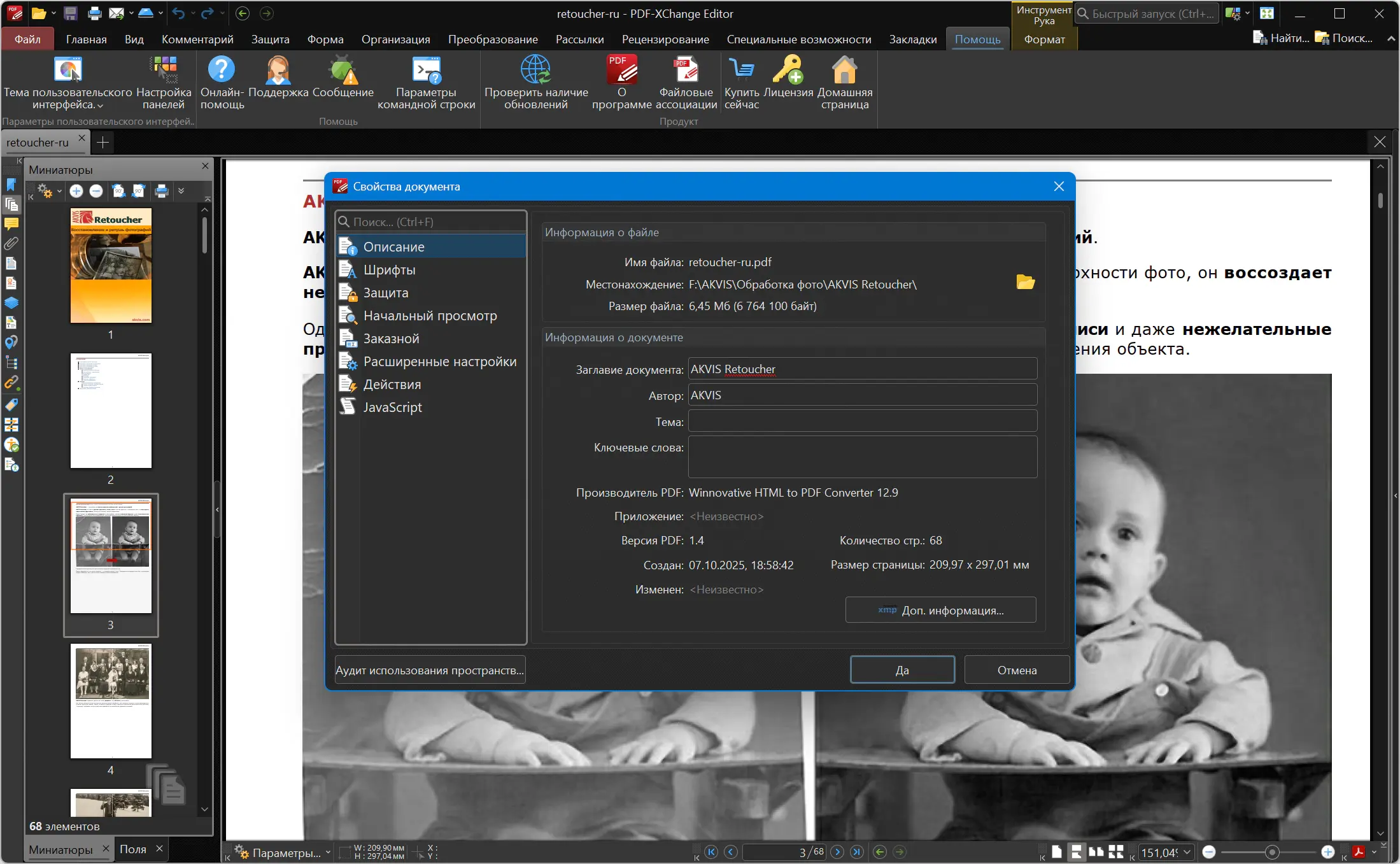The width and height of the screenshot is (1400, 864).
Task: Switch to continuous page layout mode
Action: click(x=1076, y=852)
